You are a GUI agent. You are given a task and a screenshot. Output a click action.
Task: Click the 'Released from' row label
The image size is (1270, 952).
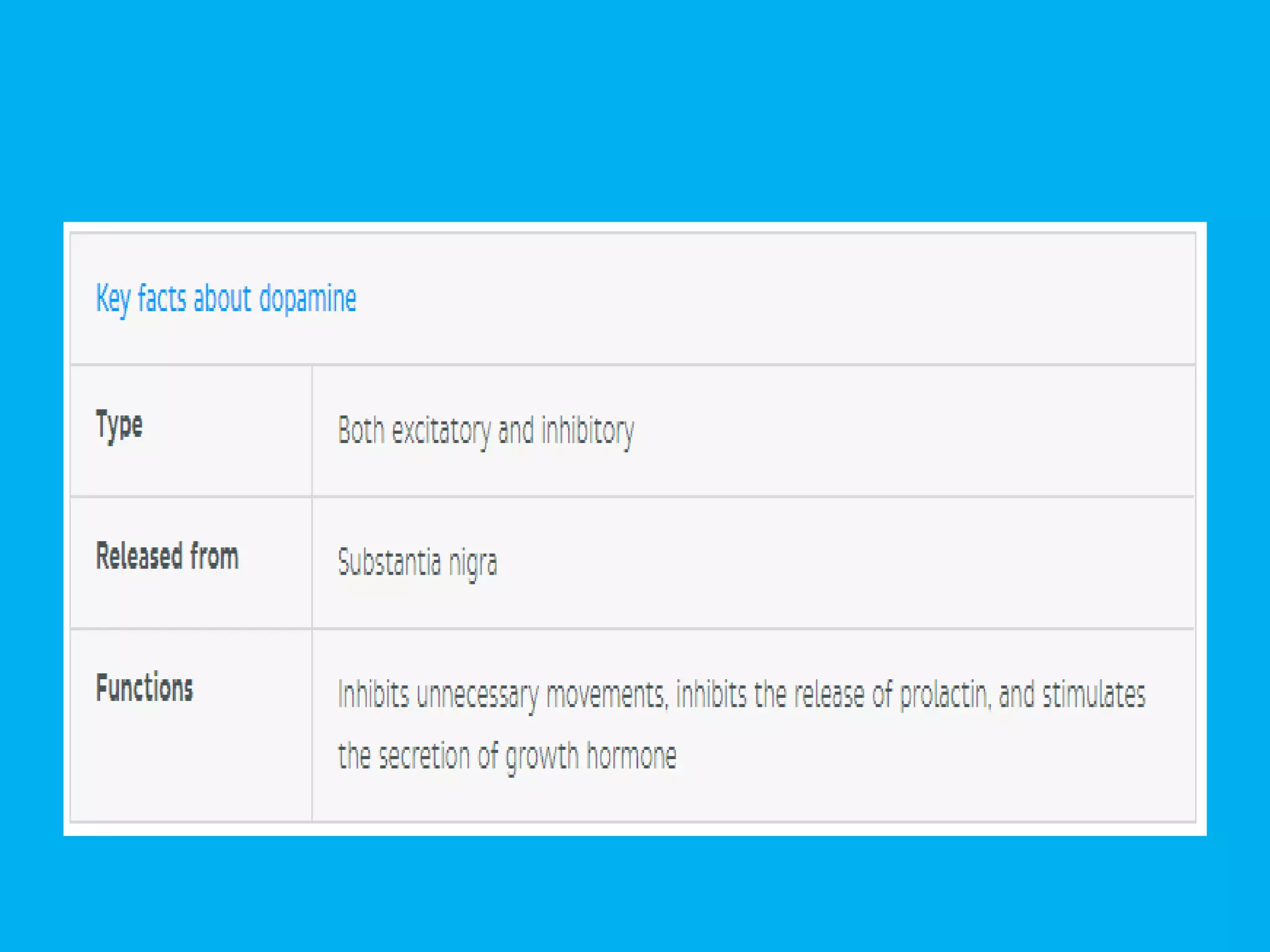point(167,556)
